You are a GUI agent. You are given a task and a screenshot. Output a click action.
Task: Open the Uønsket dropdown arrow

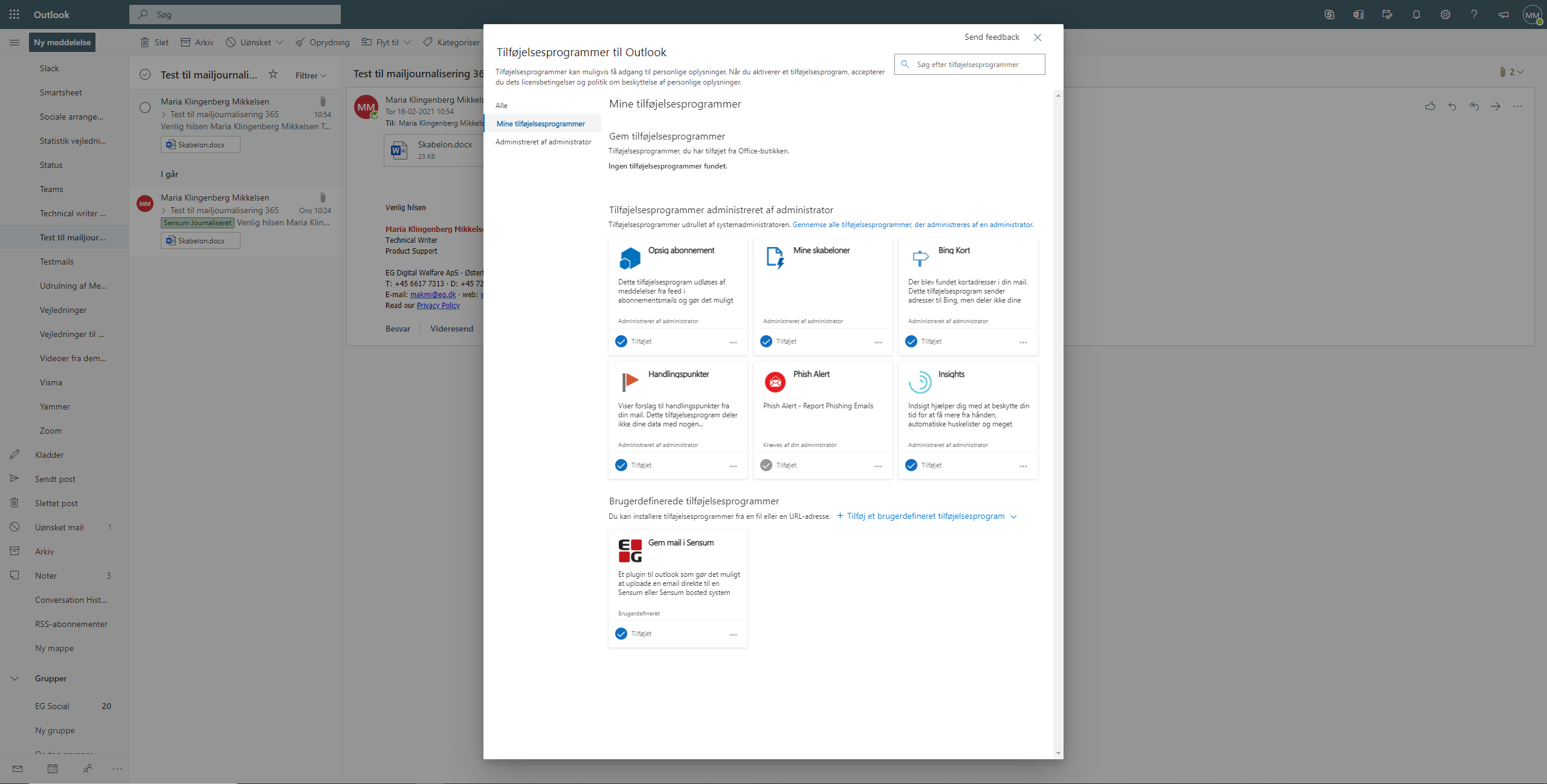pyautogui.click(x=279, y=42)
